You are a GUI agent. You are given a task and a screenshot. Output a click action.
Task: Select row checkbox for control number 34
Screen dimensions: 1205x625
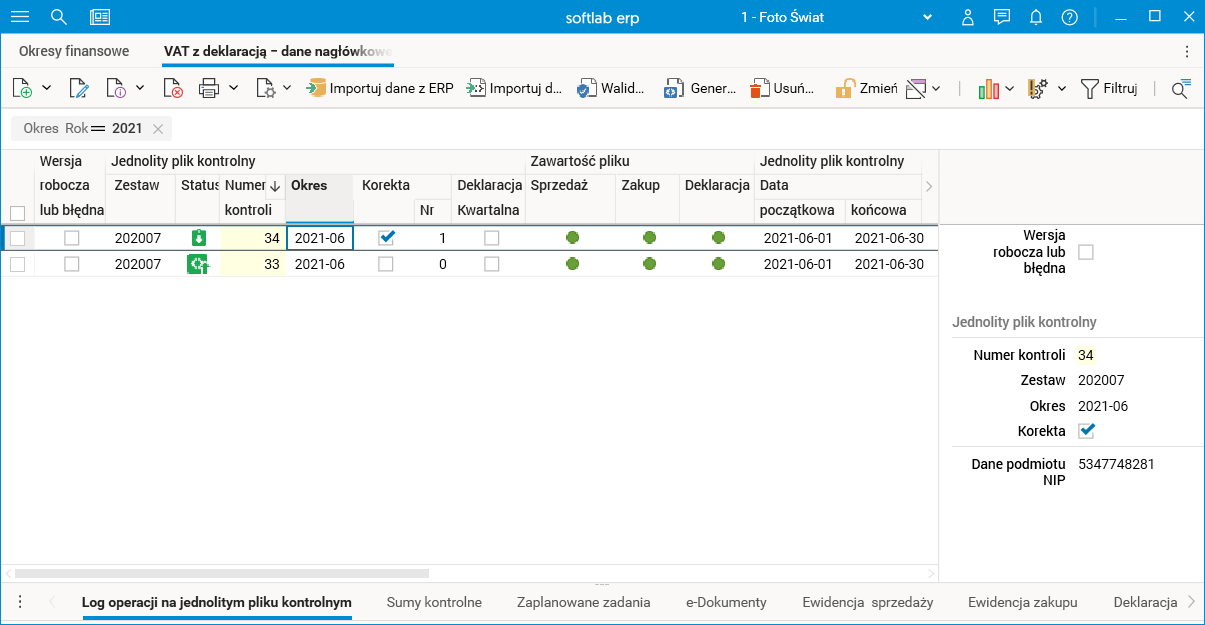(17, 238)
